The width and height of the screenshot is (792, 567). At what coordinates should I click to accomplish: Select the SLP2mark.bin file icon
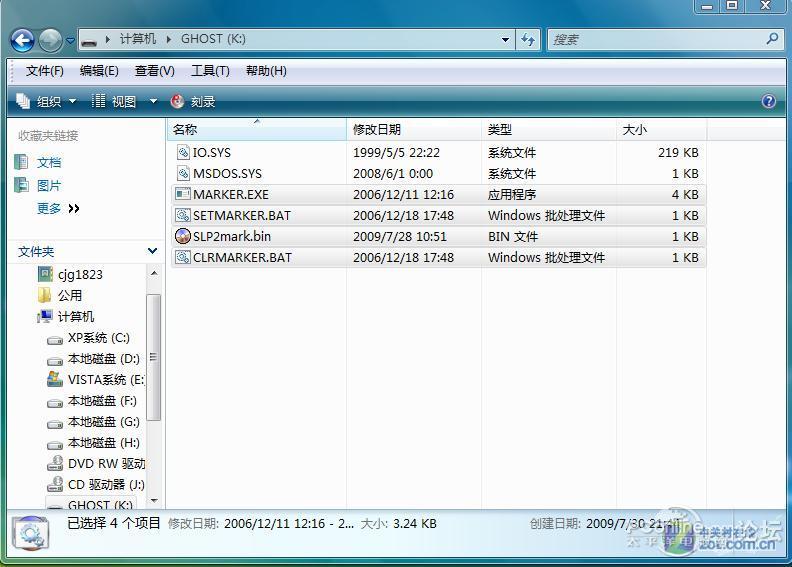(182, 236)
